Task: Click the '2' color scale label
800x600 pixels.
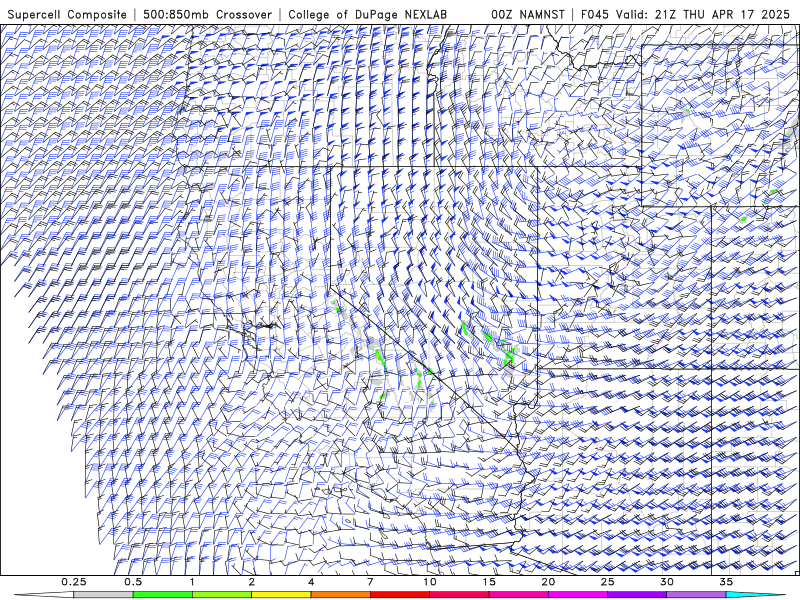Action: (252, 582)
